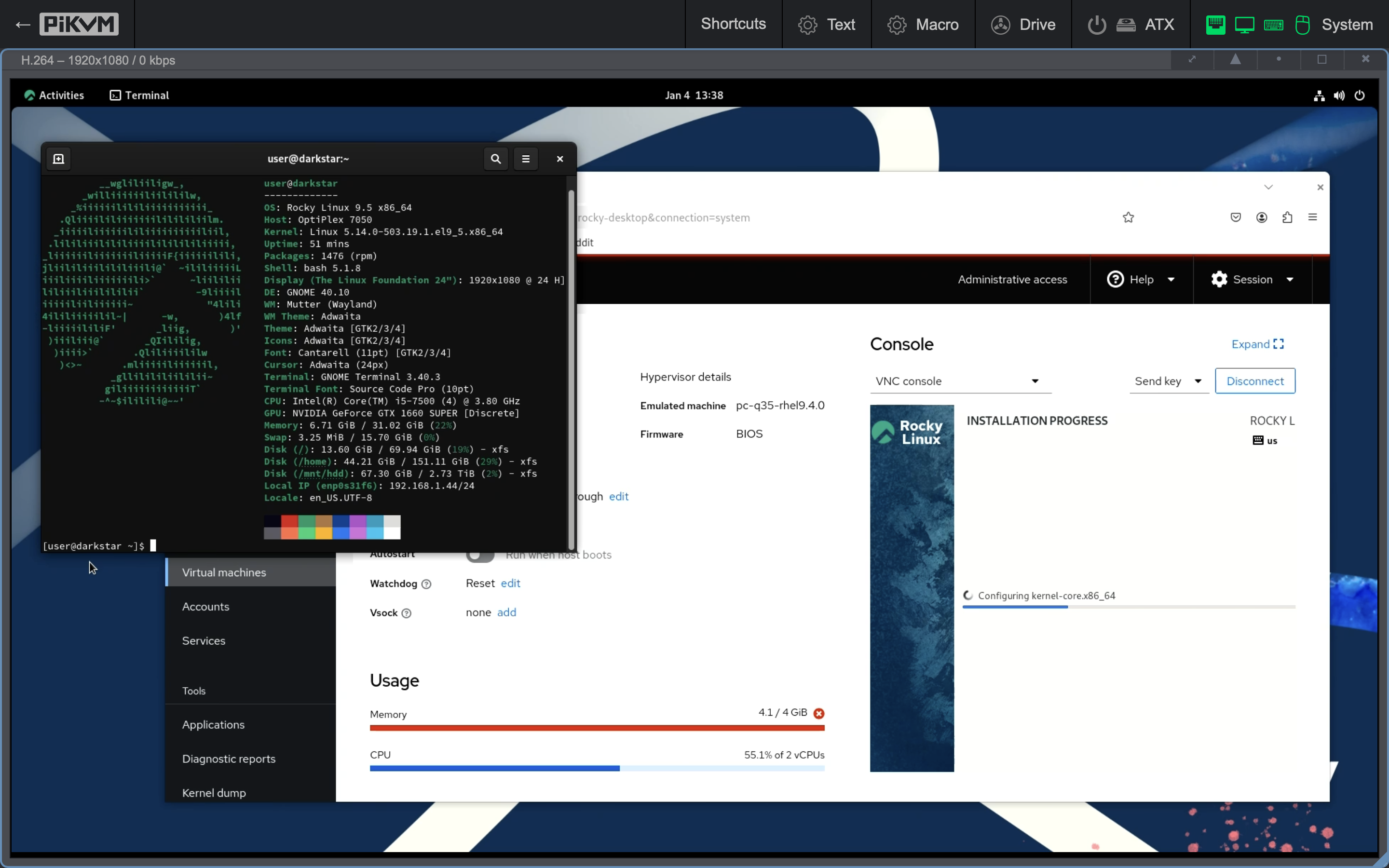Click the green mouse indicator icon

pyautogui.click(x=1302, y=25)
